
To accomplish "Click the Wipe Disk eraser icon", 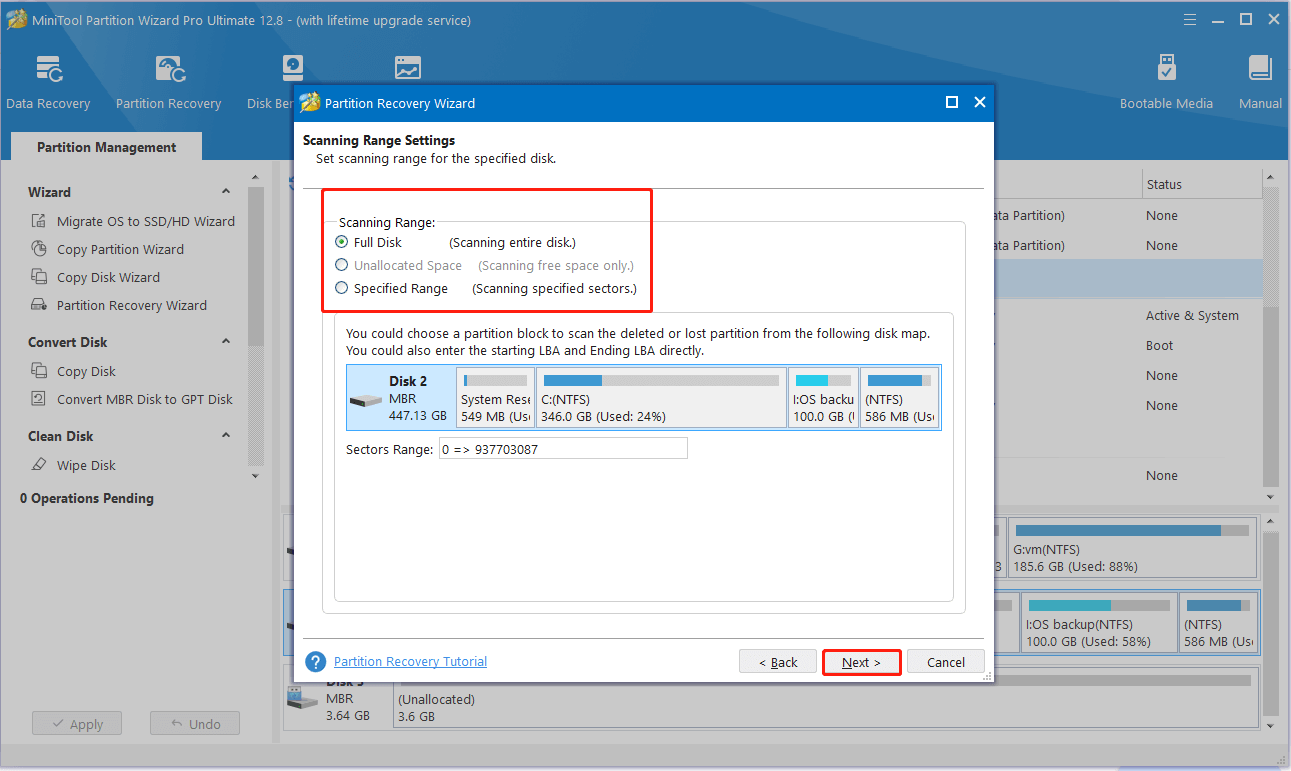I will click(x=39, y=465).
